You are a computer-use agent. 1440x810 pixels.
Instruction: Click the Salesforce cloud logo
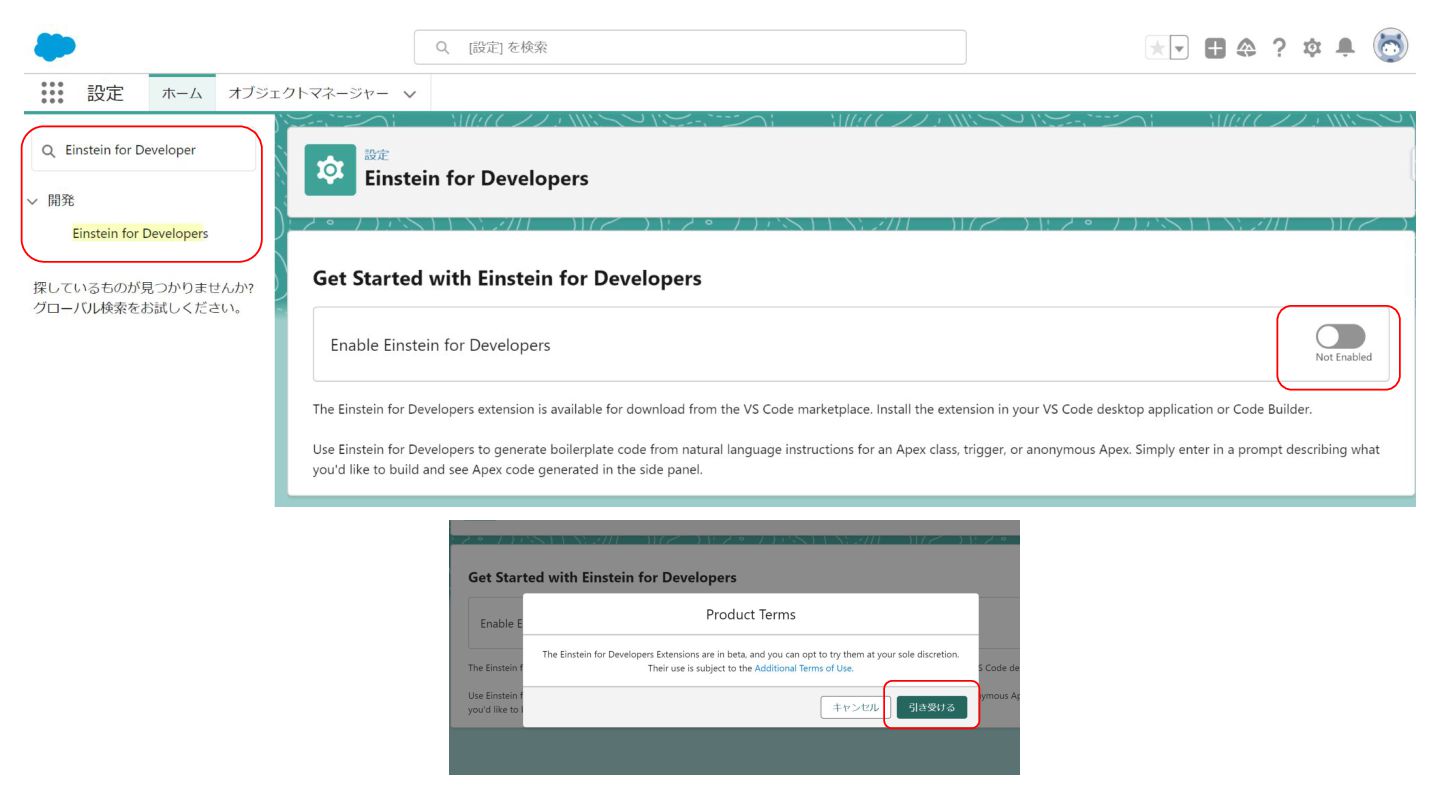pyautogui.click(x=55, y=47)
